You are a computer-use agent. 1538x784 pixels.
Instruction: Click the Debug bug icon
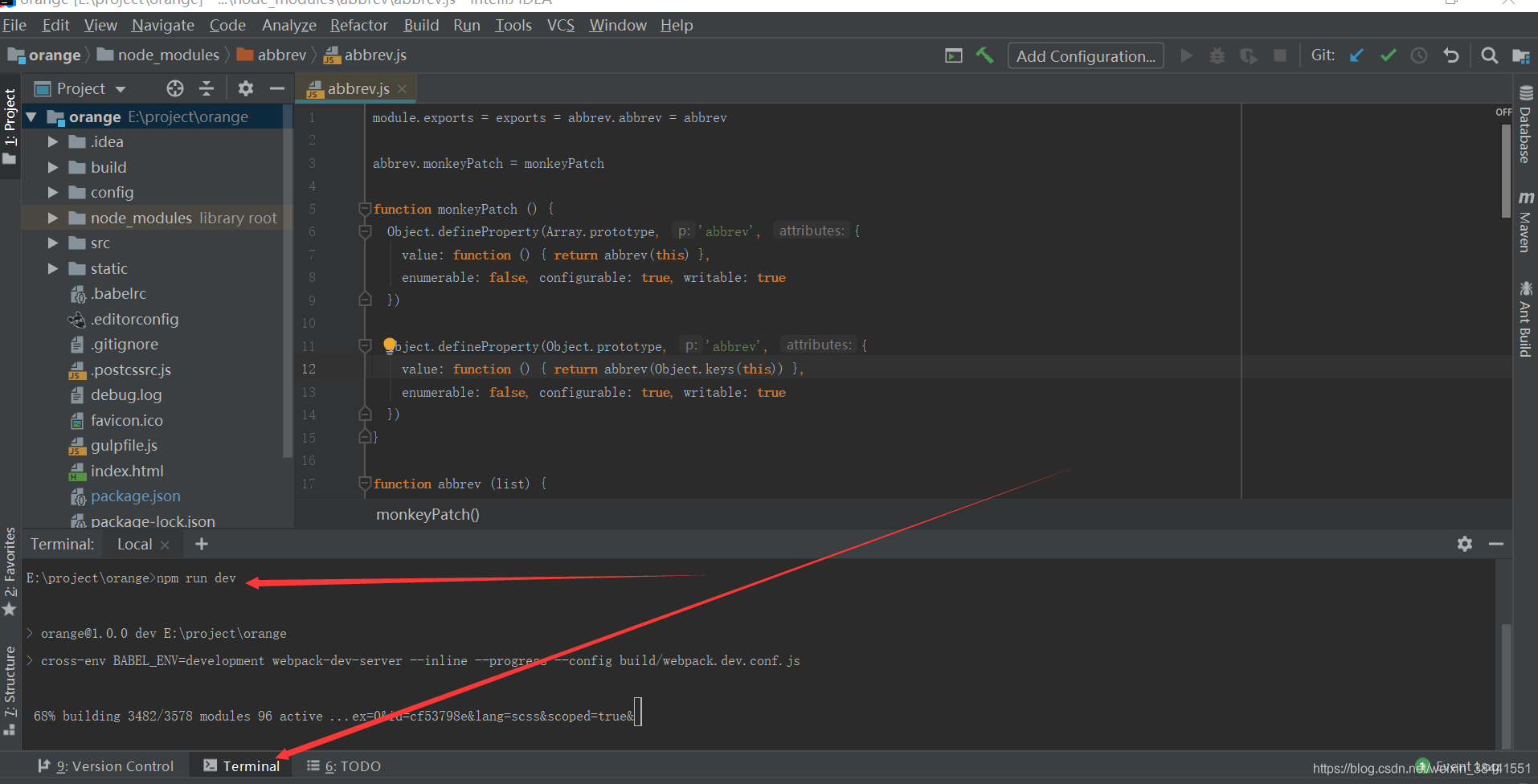tap(1217, 55)
